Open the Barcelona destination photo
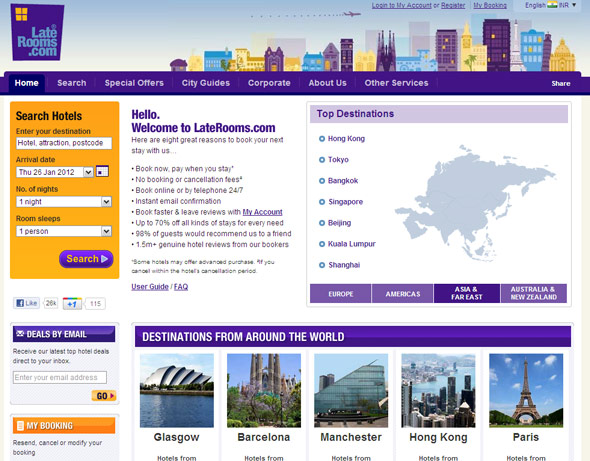This screenshot has width=590, height=461. coord(264,390)
